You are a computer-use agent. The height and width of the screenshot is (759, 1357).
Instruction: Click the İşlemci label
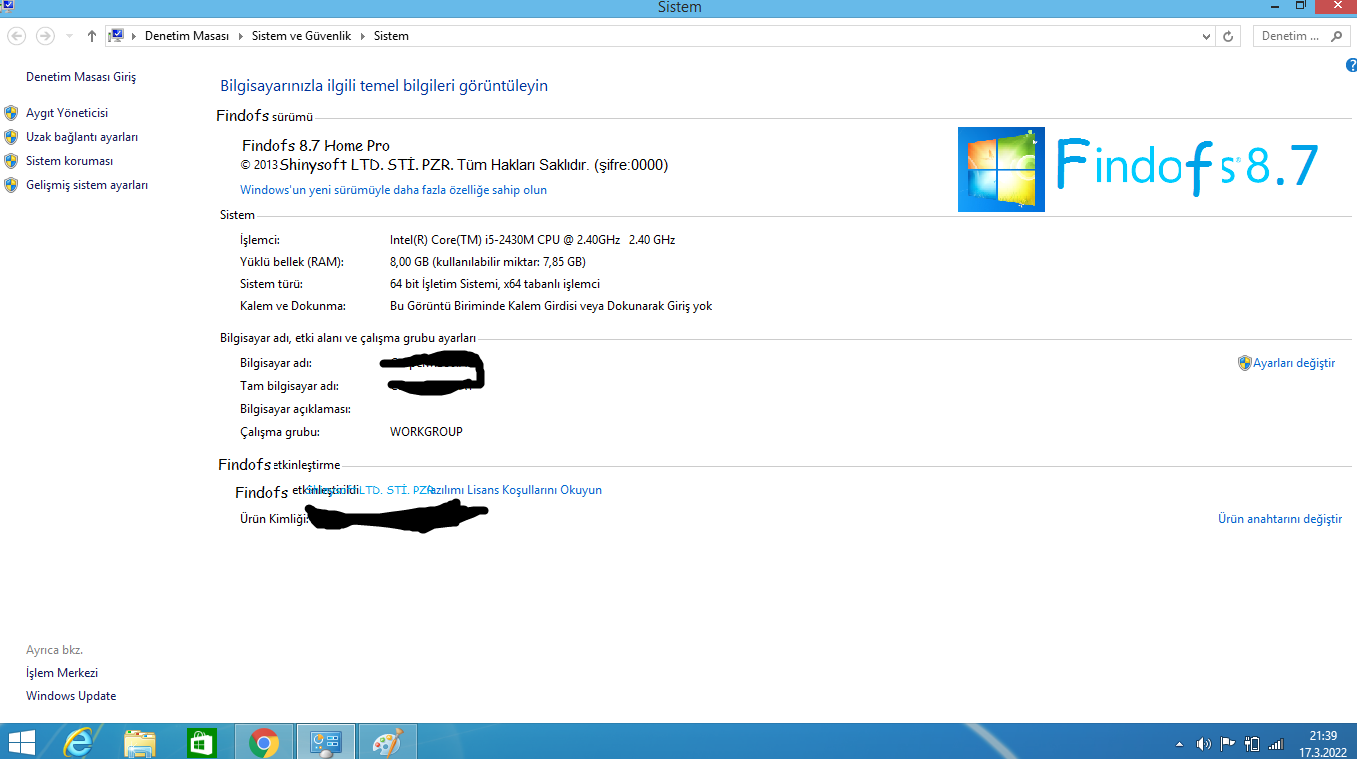(x=260, y=240)
